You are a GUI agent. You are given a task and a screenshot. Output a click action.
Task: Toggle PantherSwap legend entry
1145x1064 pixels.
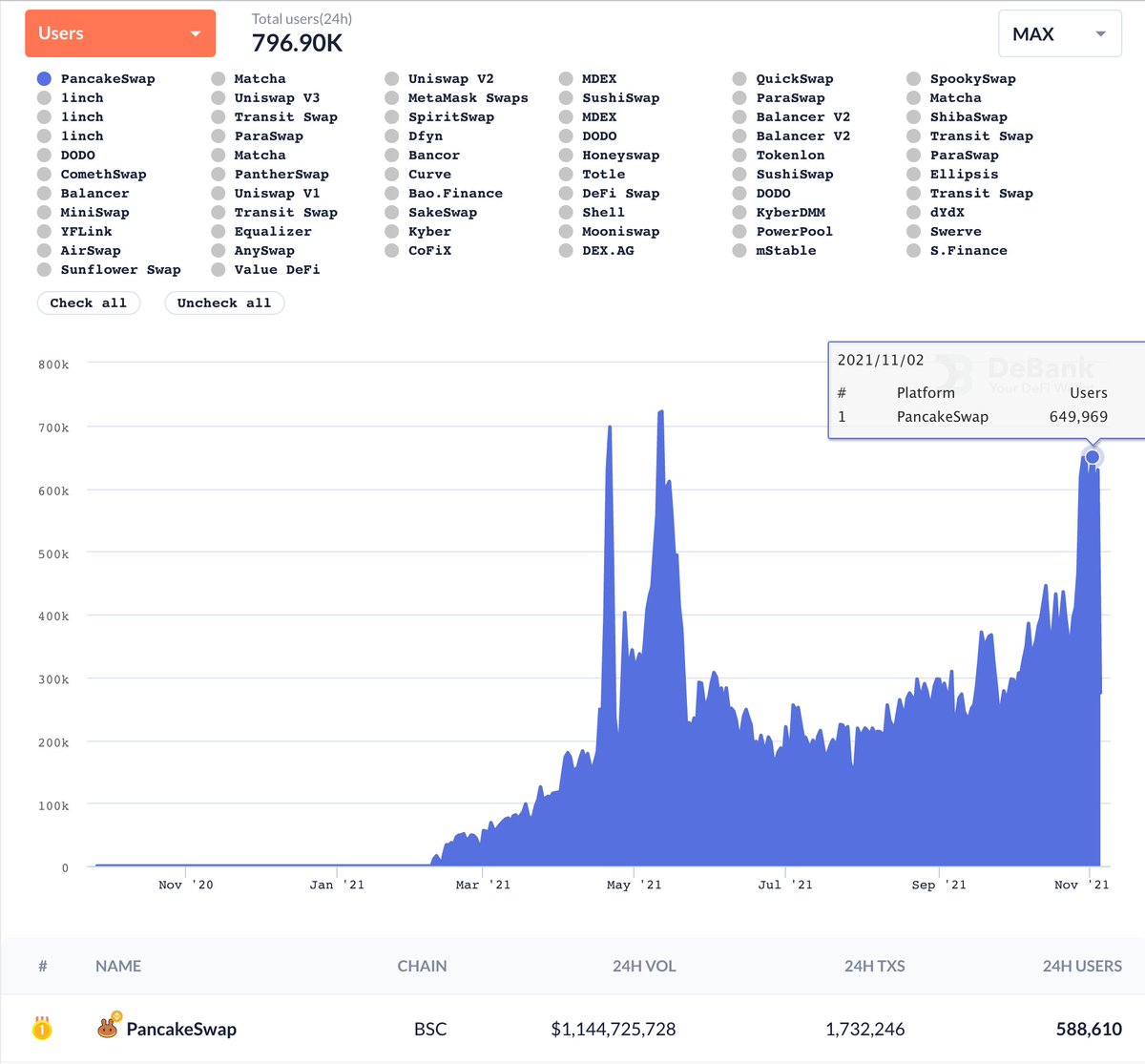(269, 175)
